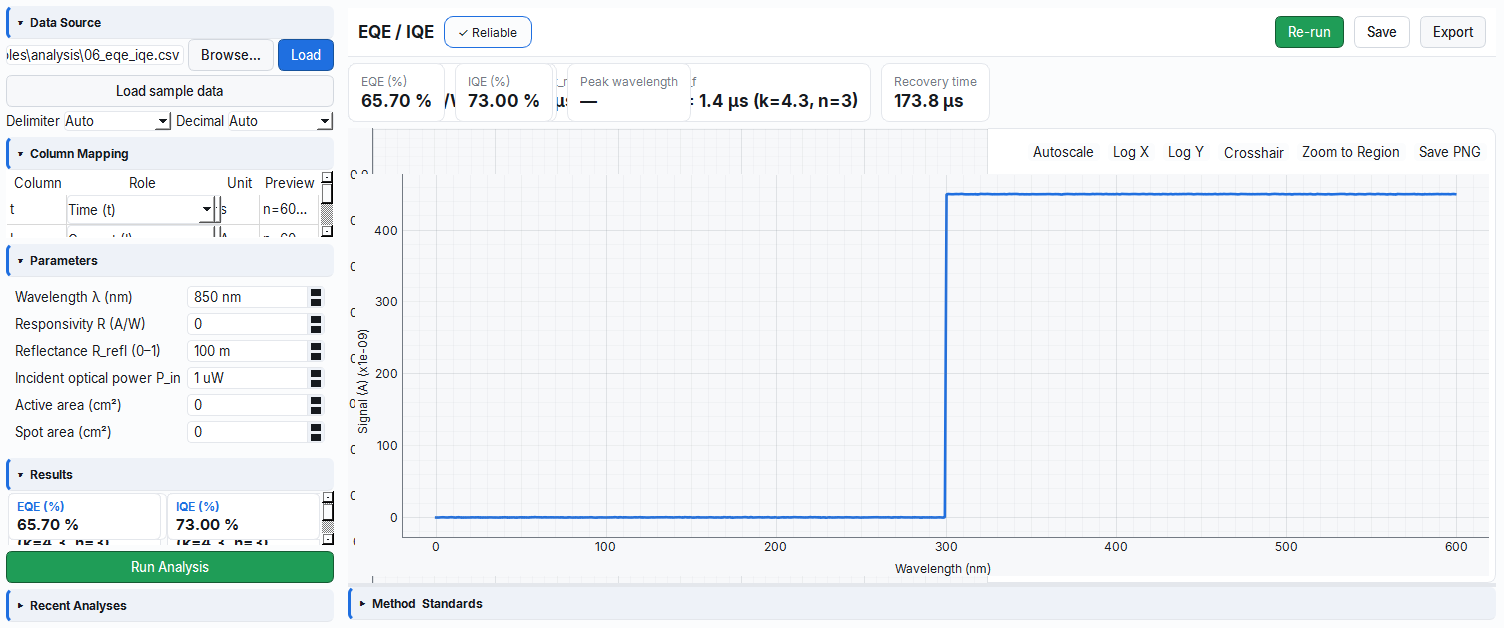Collapse the Parameters section
This screenshot has width=1504, height=628.
point(169,260)
